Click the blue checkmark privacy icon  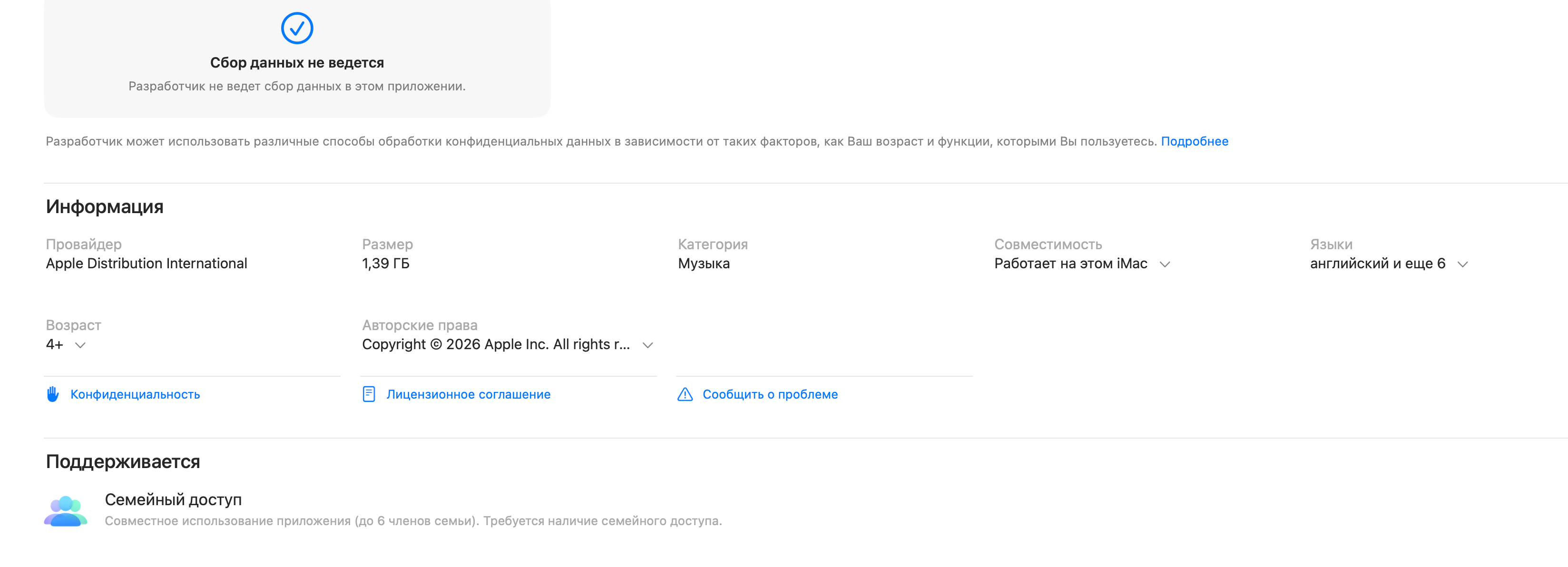click(296, 28)
